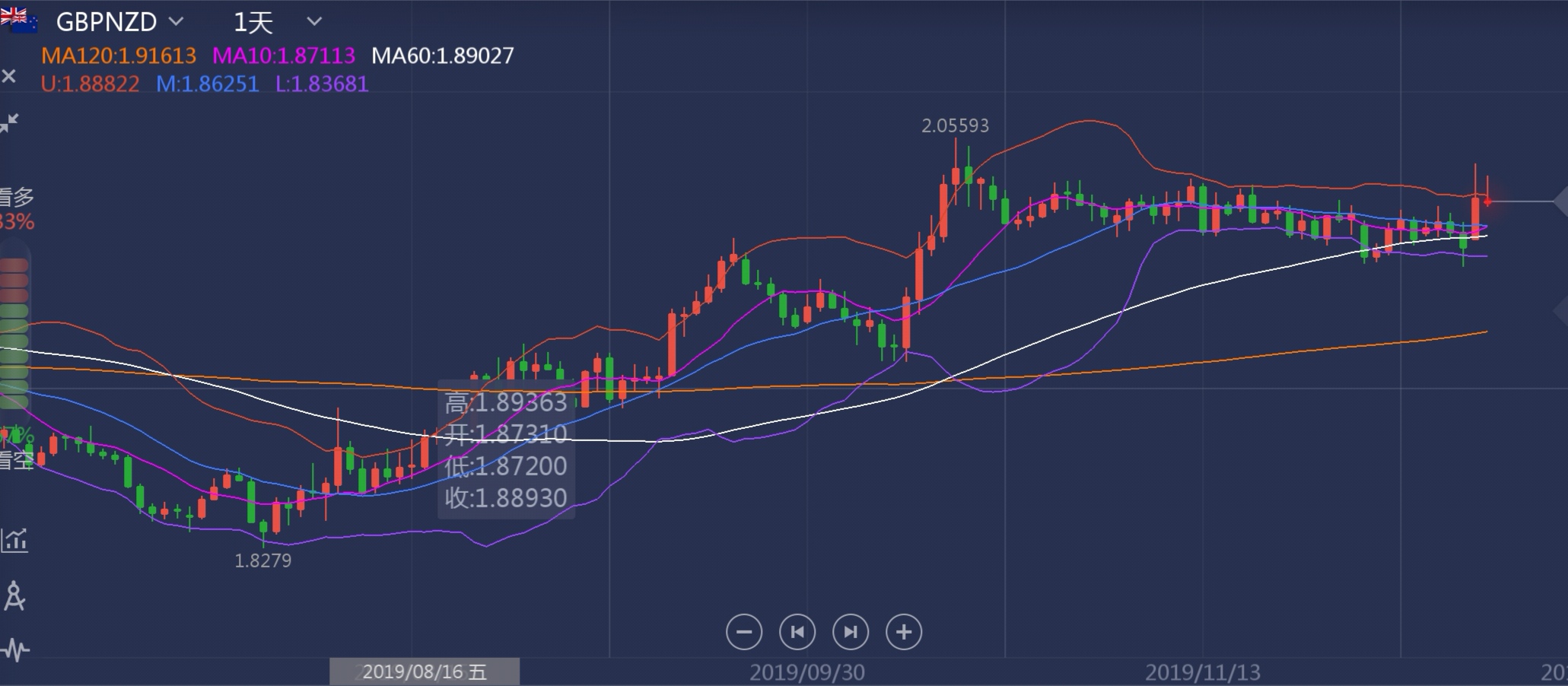Screen dimensions: 1568x686
Task: Click the GBP/NZD flag icon
Action: pyautogui.click(x=19, y=21)
